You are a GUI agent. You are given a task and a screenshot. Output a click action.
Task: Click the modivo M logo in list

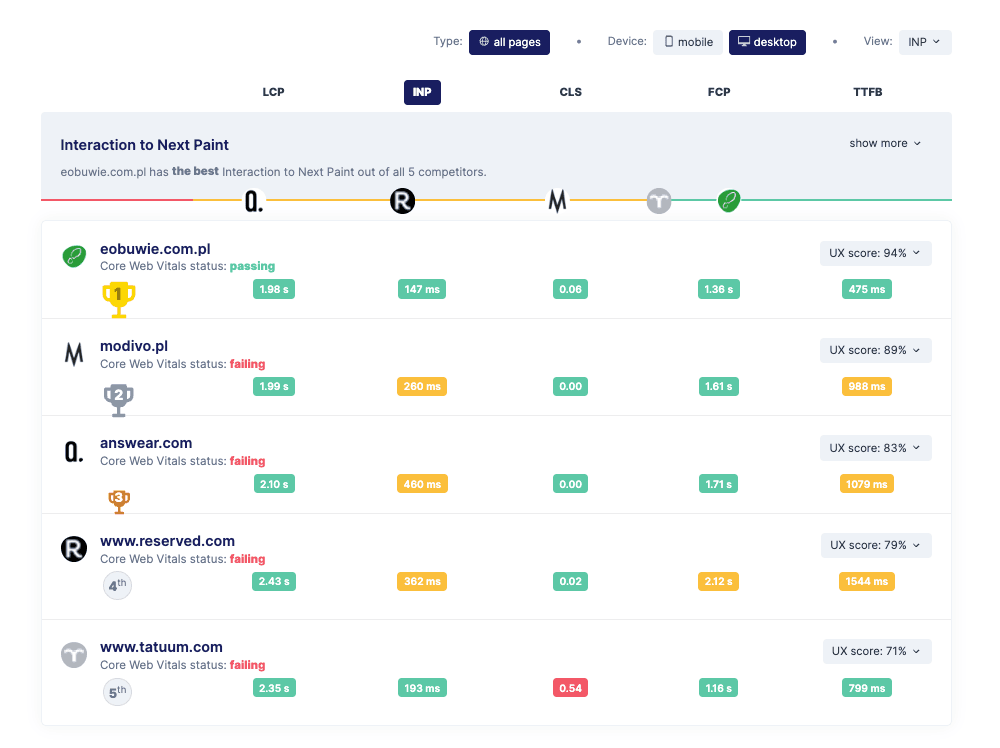pos(74,354)
